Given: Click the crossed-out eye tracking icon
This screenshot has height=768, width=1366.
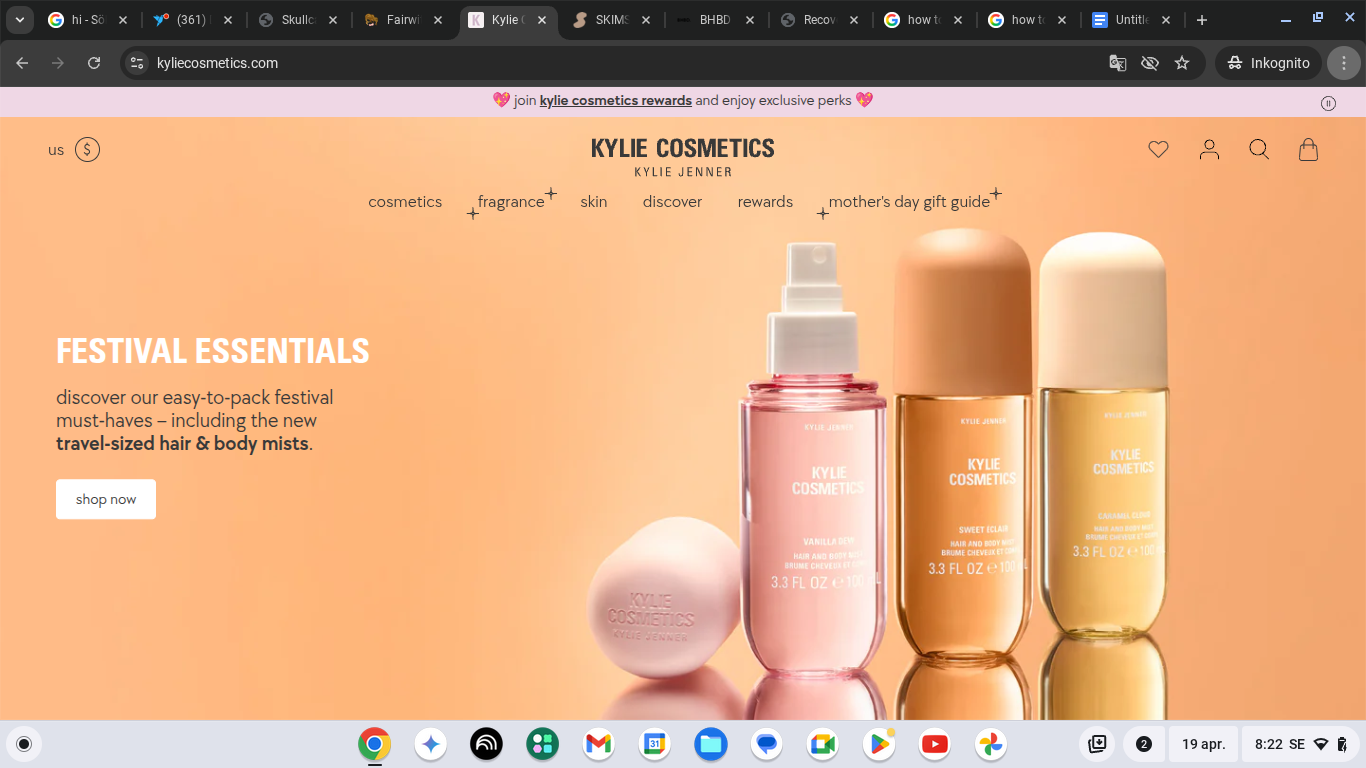Looking at the screenshot, I should 1150,63.
